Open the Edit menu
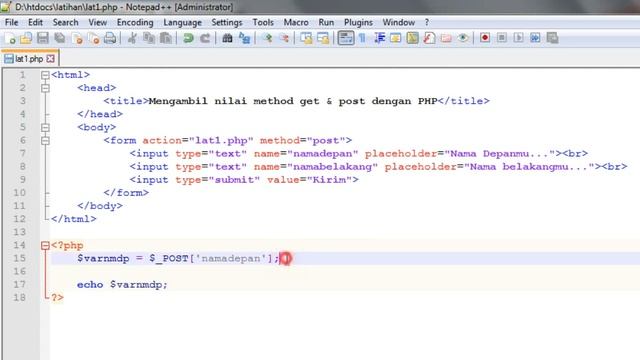This screenshot has height=360, width=640. point(36,22)
